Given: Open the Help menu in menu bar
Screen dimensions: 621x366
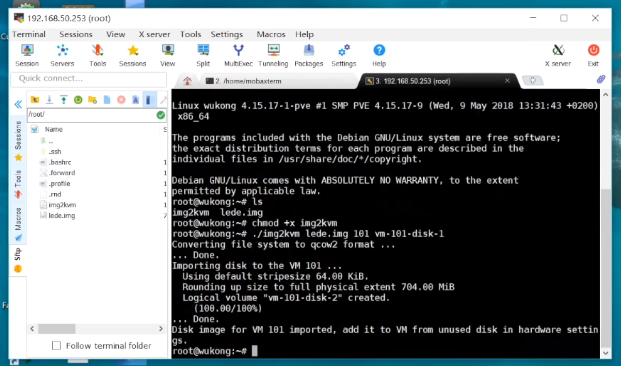Looking at the screenshot, I should (x=304, y=34).
